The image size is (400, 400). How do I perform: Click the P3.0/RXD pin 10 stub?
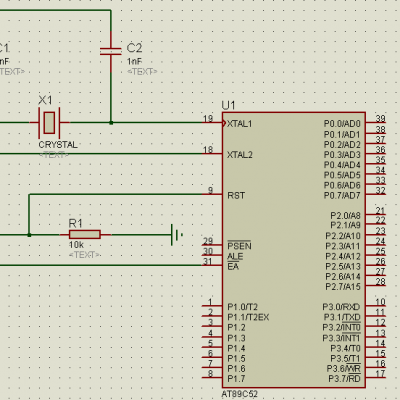376,306
